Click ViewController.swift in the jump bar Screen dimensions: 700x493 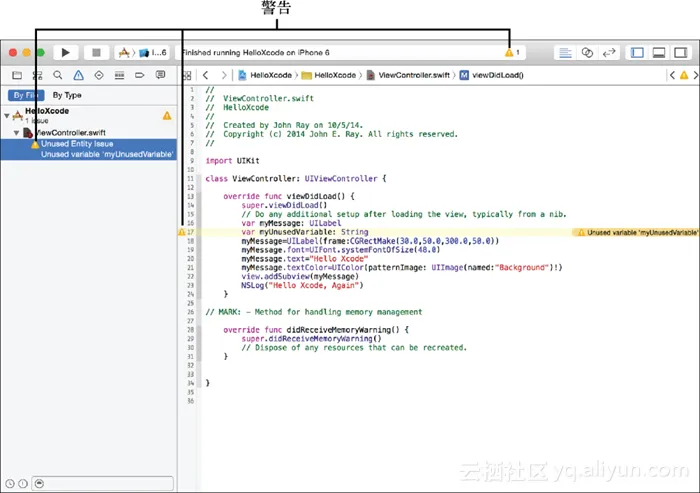408,75
